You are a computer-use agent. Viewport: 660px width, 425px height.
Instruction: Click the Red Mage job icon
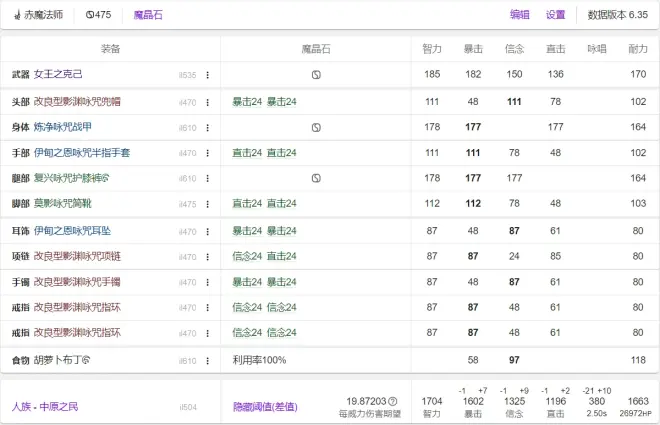[17, 15]
